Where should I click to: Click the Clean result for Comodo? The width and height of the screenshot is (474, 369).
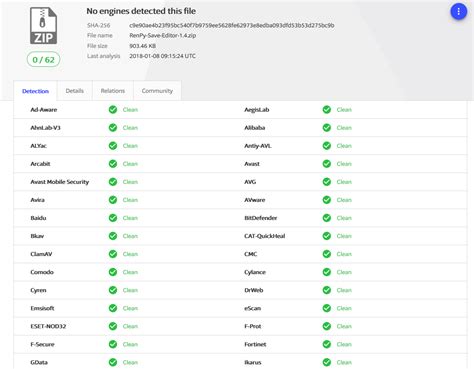tap(130, 272)
